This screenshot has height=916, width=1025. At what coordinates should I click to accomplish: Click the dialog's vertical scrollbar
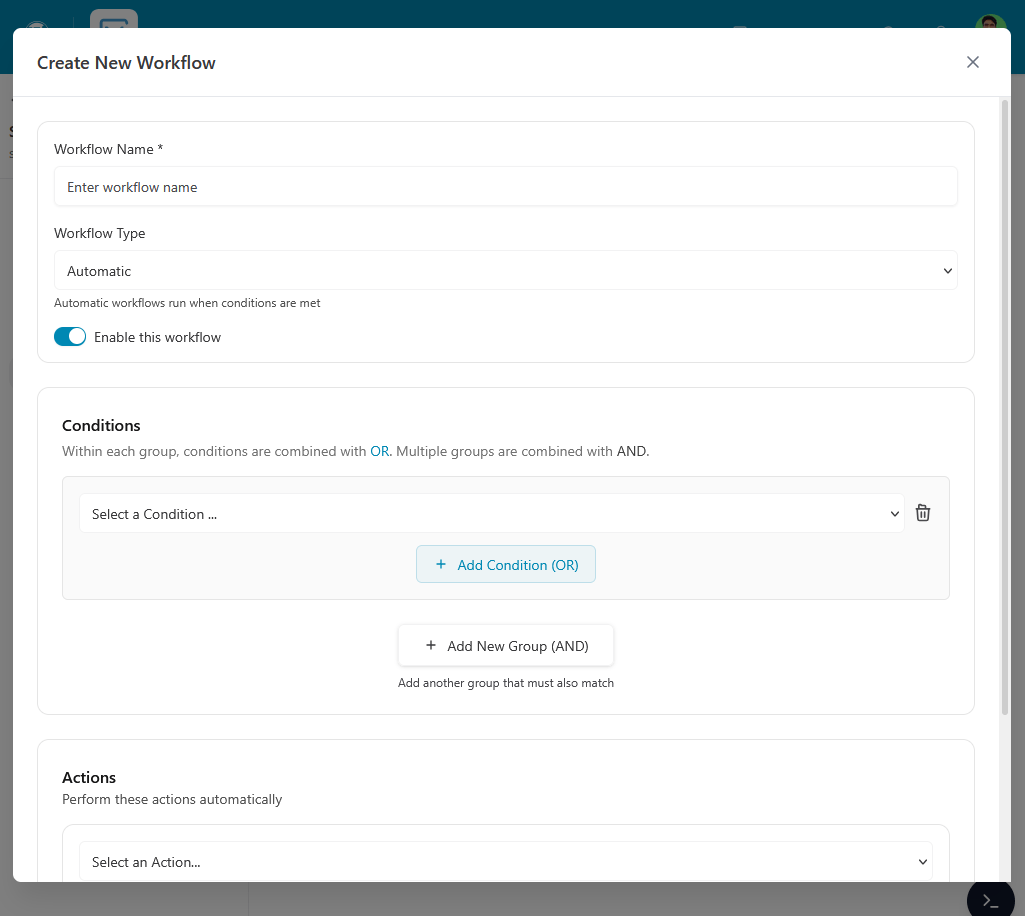click(1005, 405)
